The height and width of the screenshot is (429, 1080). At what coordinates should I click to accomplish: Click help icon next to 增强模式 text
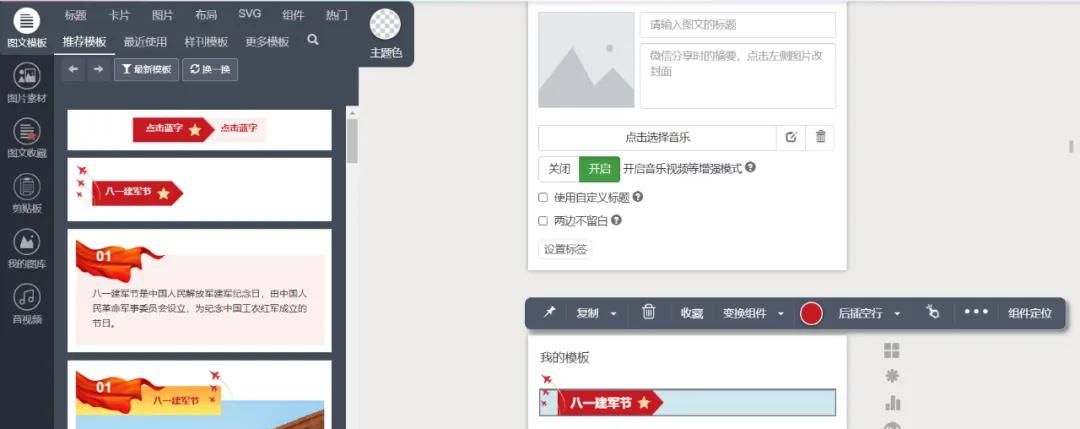(x=750, y=167)
